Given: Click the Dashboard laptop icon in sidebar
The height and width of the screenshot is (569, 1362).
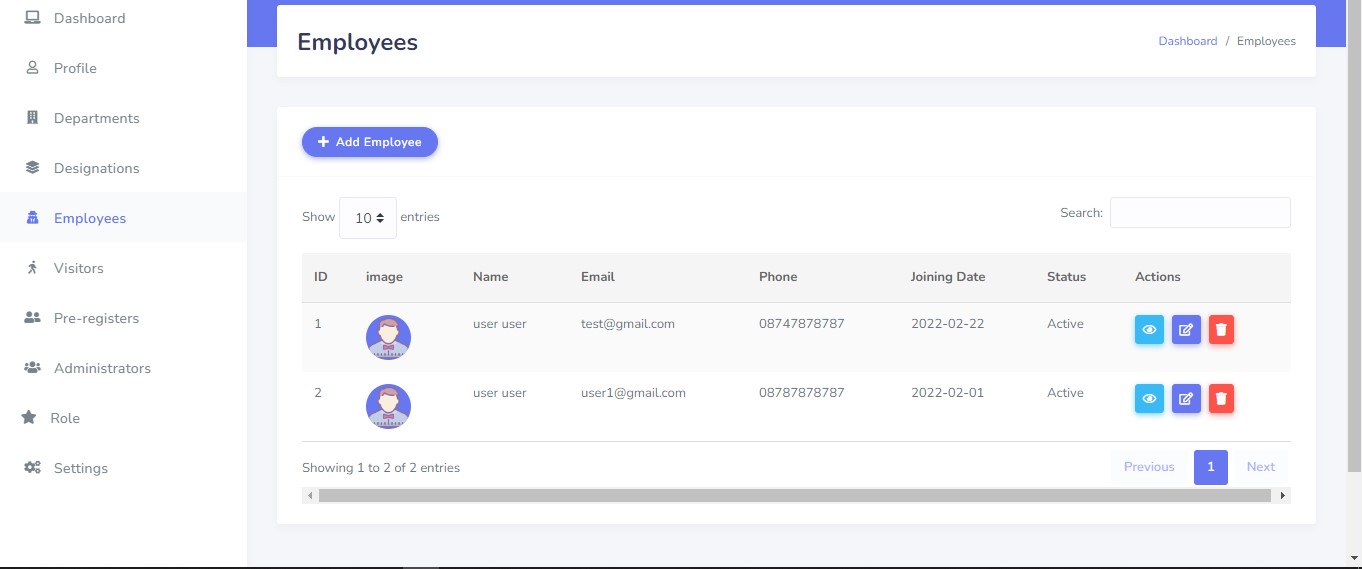Looking at the screenshot, I should point(32,18).
